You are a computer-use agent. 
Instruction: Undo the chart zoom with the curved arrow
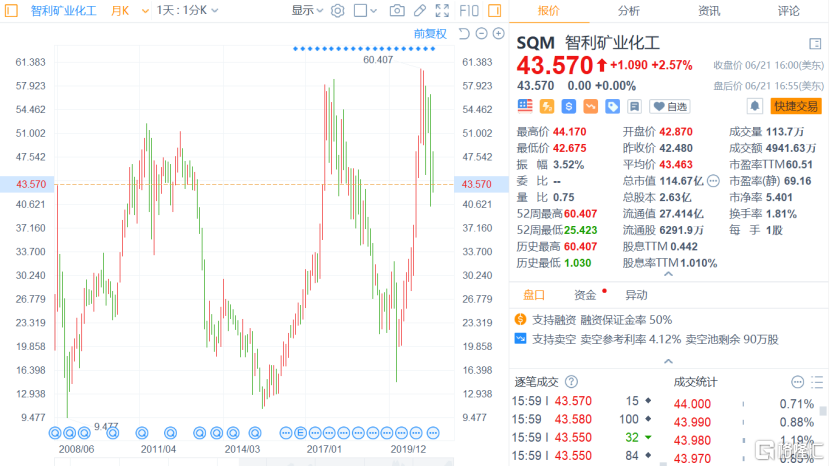click(464, 33)
